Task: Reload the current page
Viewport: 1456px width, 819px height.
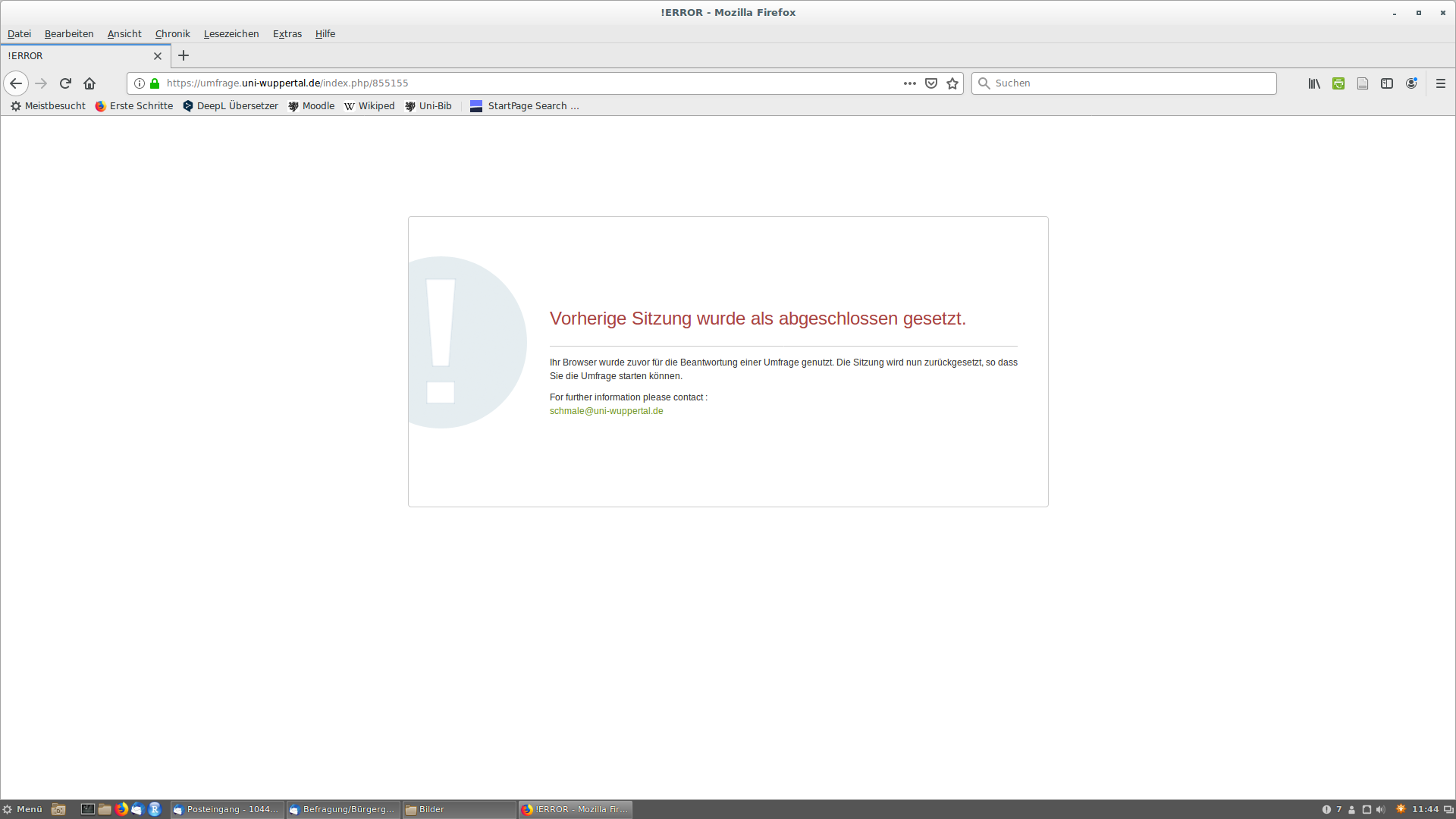Action: click(65, 83)
